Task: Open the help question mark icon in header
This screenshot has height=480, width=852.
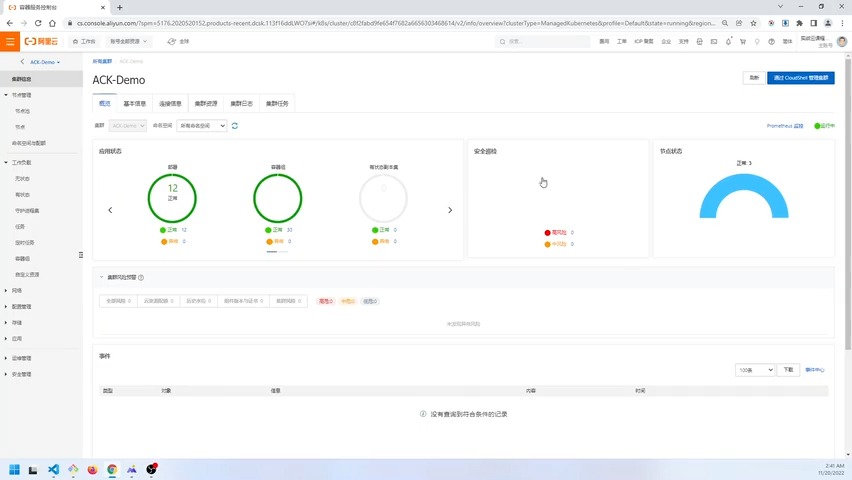Action: (772, 41)
